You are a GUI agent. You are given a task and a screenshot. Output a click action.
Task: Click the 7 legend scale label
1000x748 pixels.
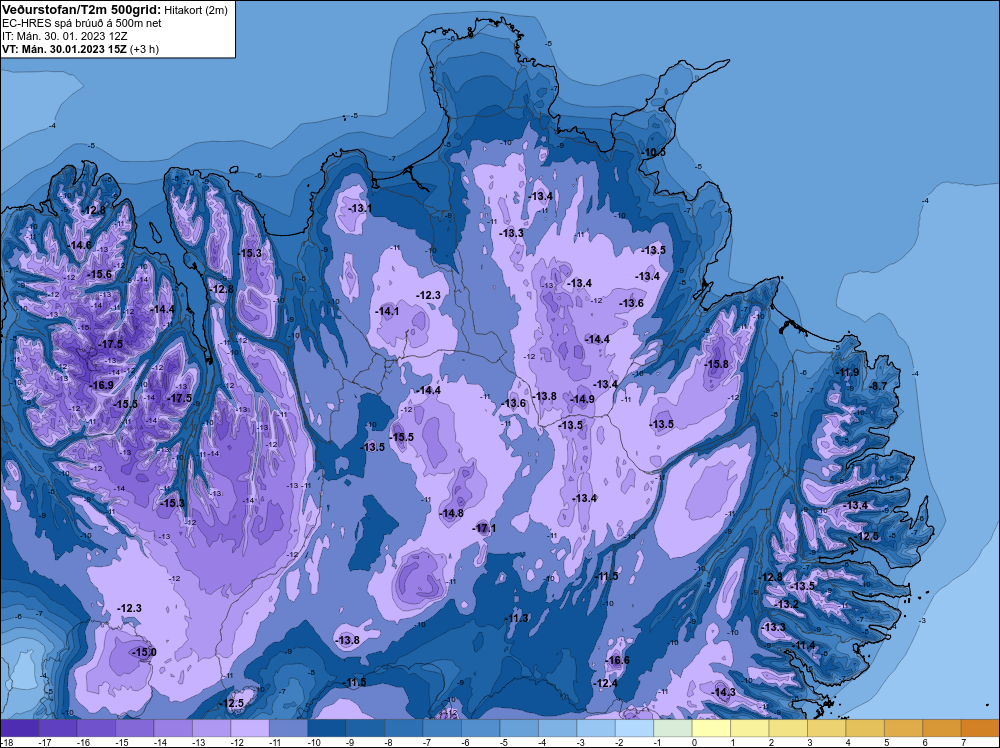coord(963,742)
